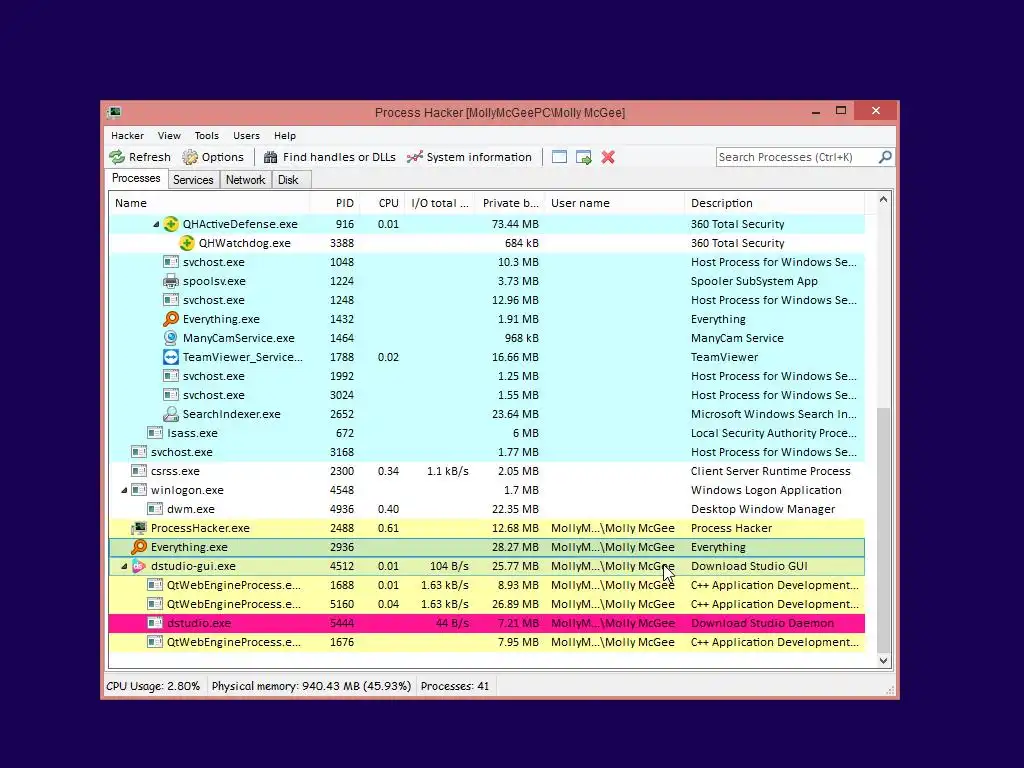Click the Search Processes input field

coord(797,157)
